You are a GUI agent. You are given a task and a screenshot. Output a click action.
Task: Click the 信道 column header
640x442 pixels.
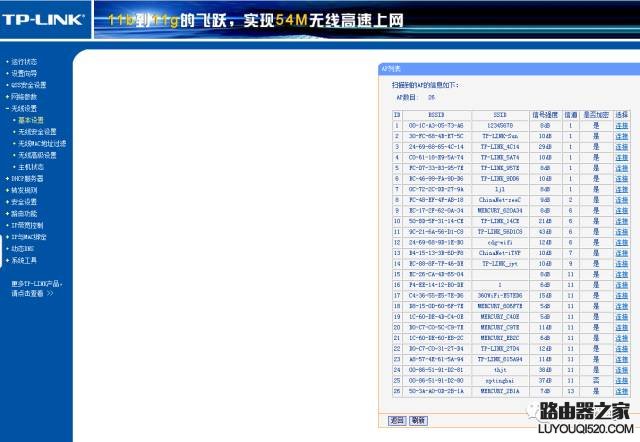pos(570,115)
